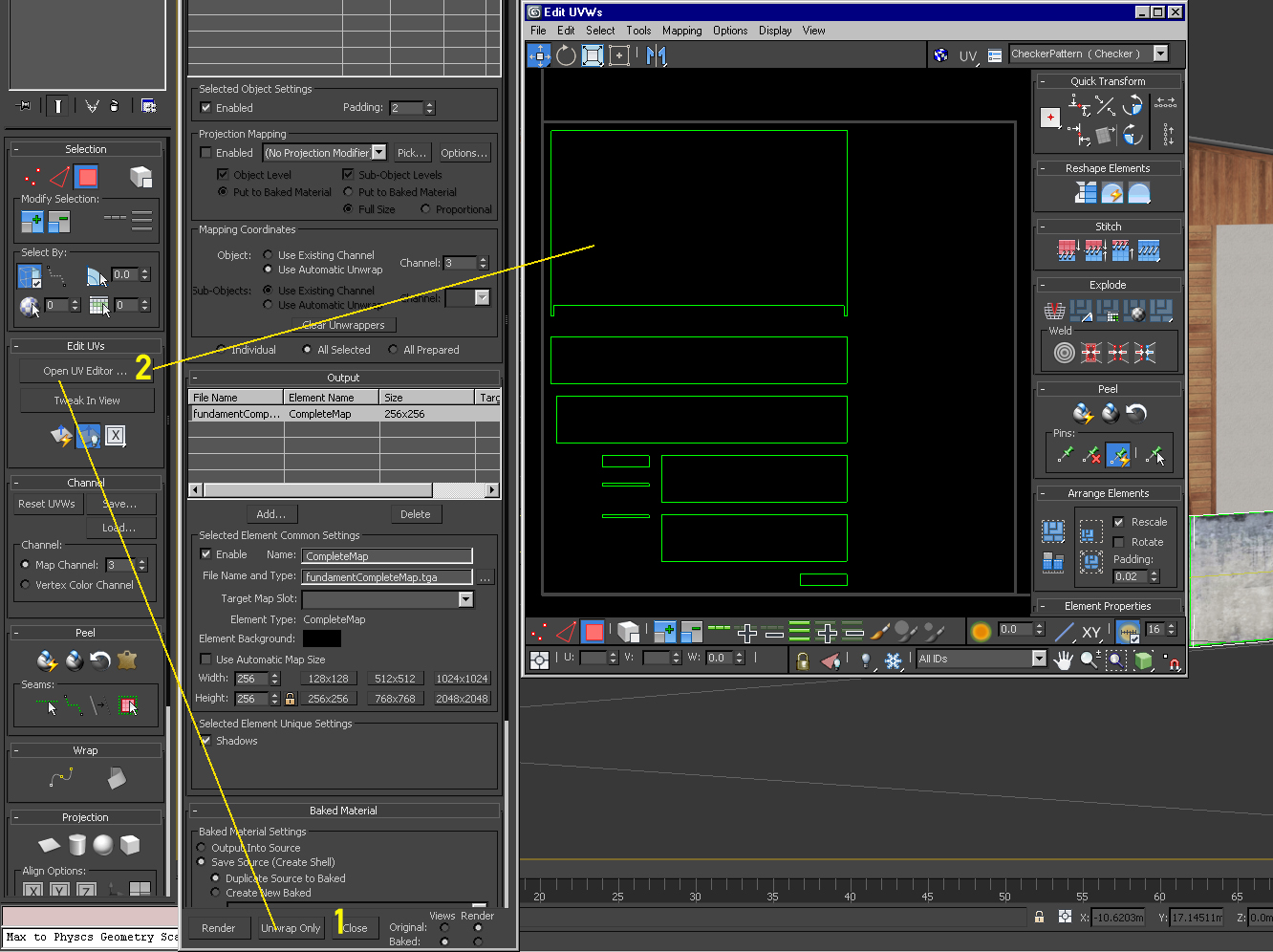1273x952 pixels.
Task: Select Vertex Color Channel radio button
Action: (26, 585)
